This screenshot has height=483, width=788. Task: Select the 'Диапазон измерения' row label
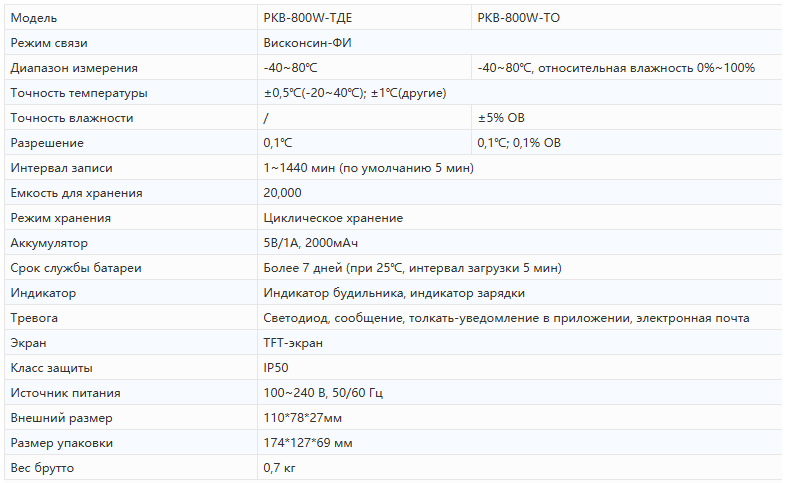click(x=74, y=68)
